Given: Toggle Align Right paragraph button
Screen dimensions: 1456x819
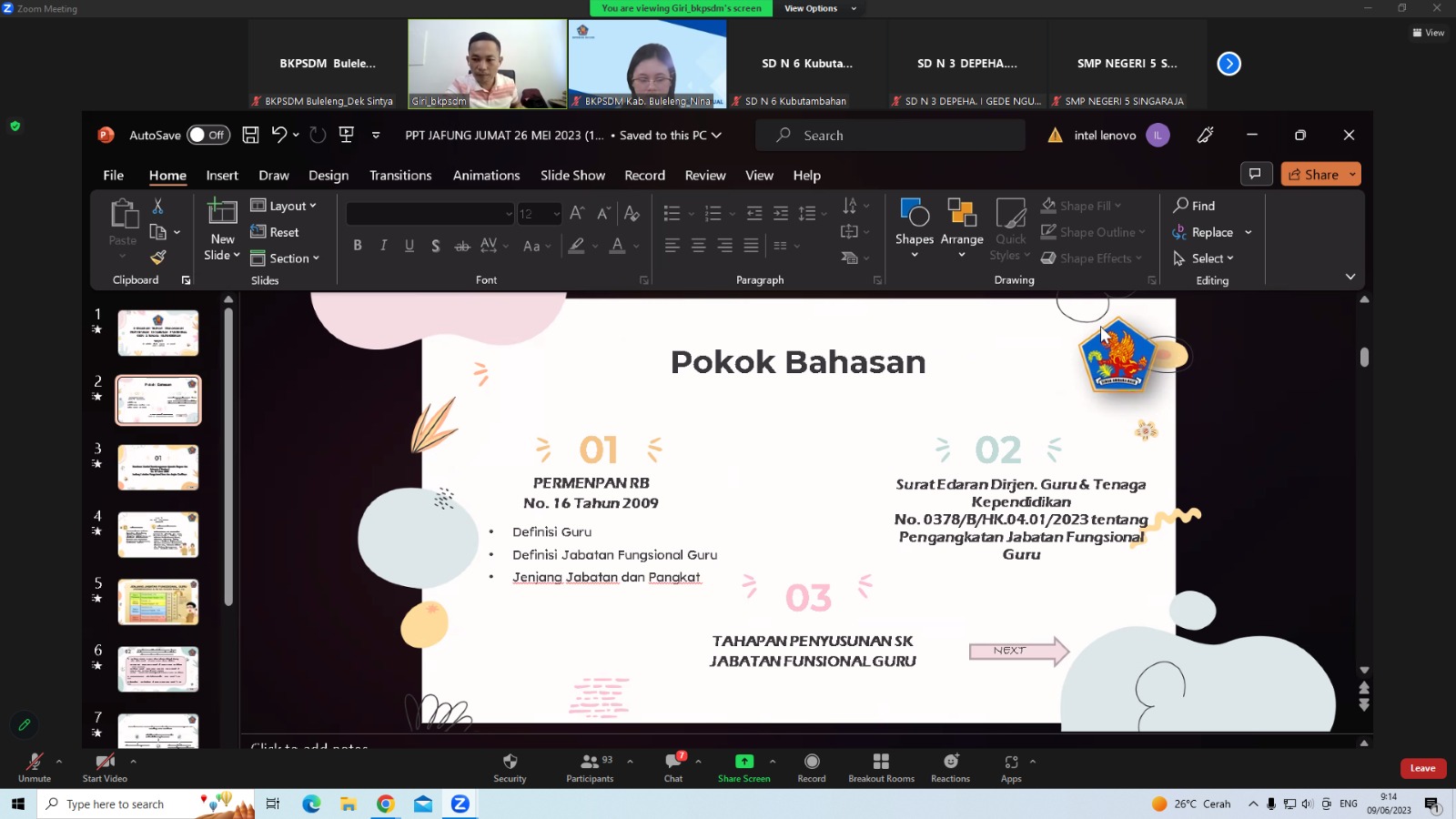Looking at the screenshot, I should click(x=725, y=245).
